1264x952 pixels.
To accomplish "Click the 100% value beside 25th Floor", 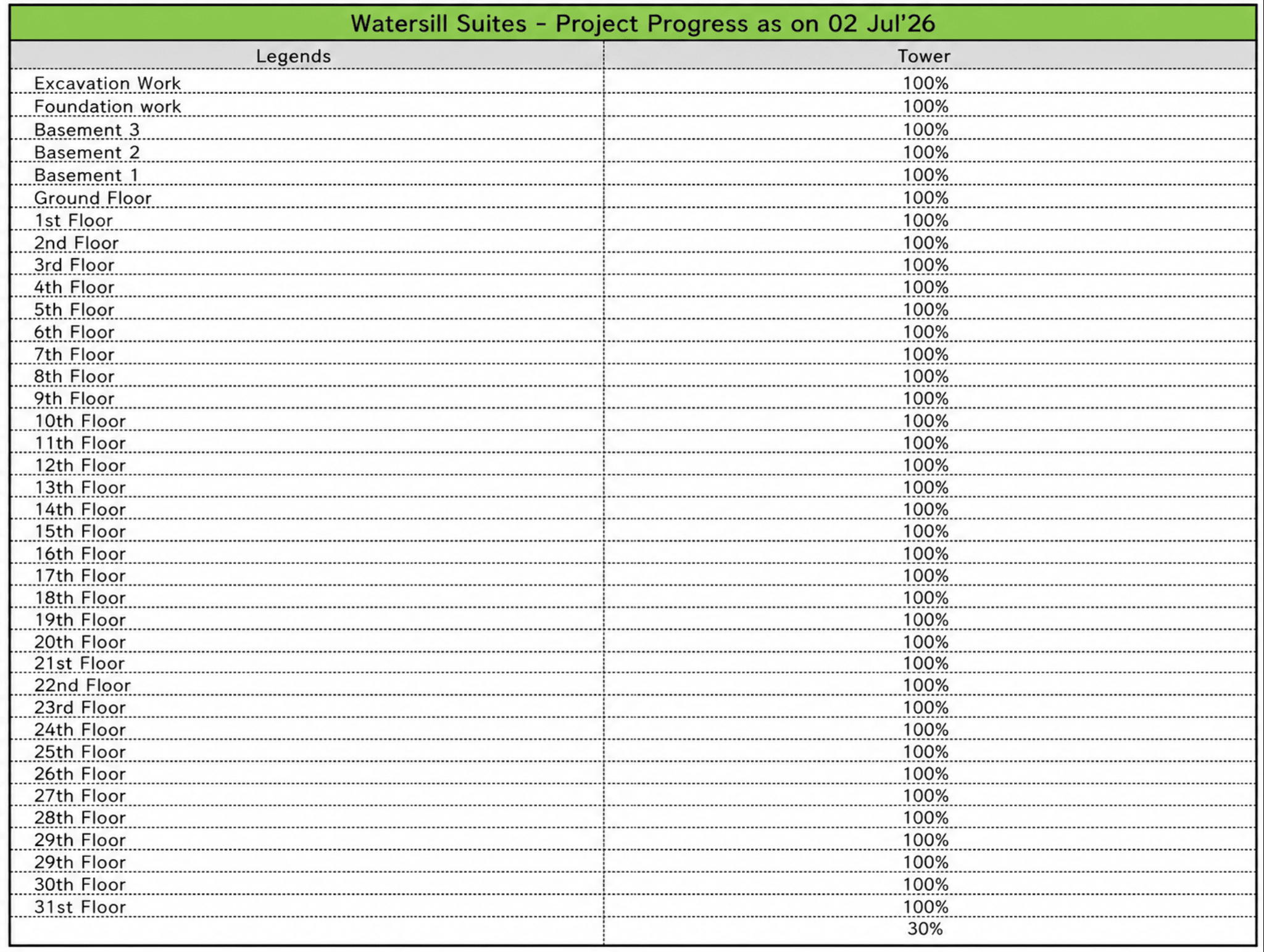I will point(926,752).
